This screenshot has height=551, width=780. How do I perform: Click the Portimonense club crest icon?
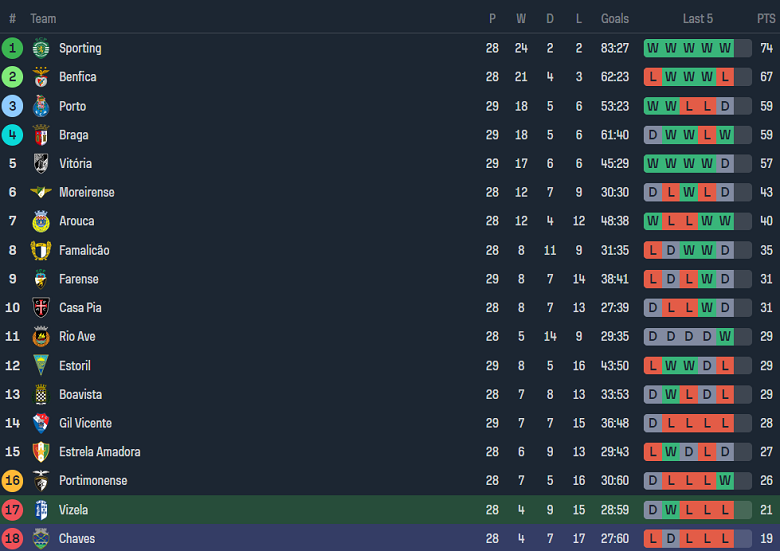(x=41, y=481)
